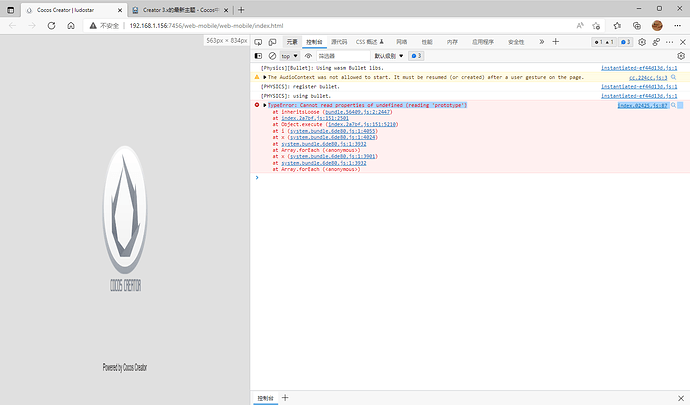Activate the inspect element picker in DevTools

click(x=258, y=42)
